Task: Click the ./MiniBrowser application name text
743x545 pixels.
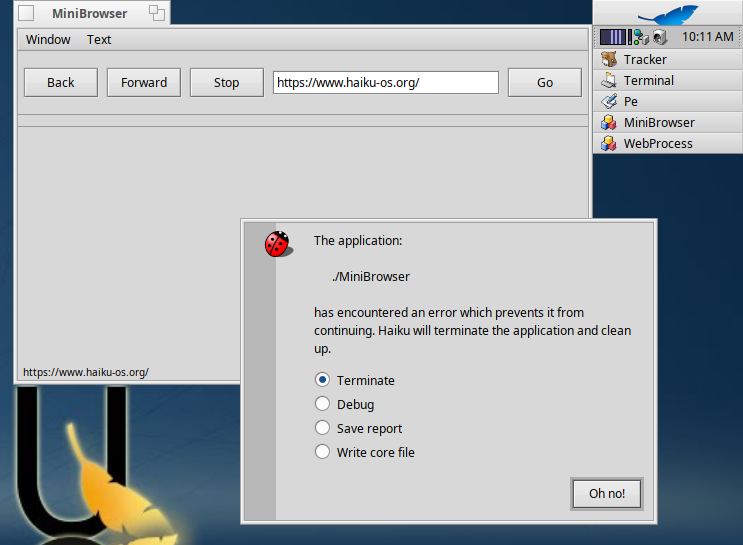Action: [x=371, y=277]
